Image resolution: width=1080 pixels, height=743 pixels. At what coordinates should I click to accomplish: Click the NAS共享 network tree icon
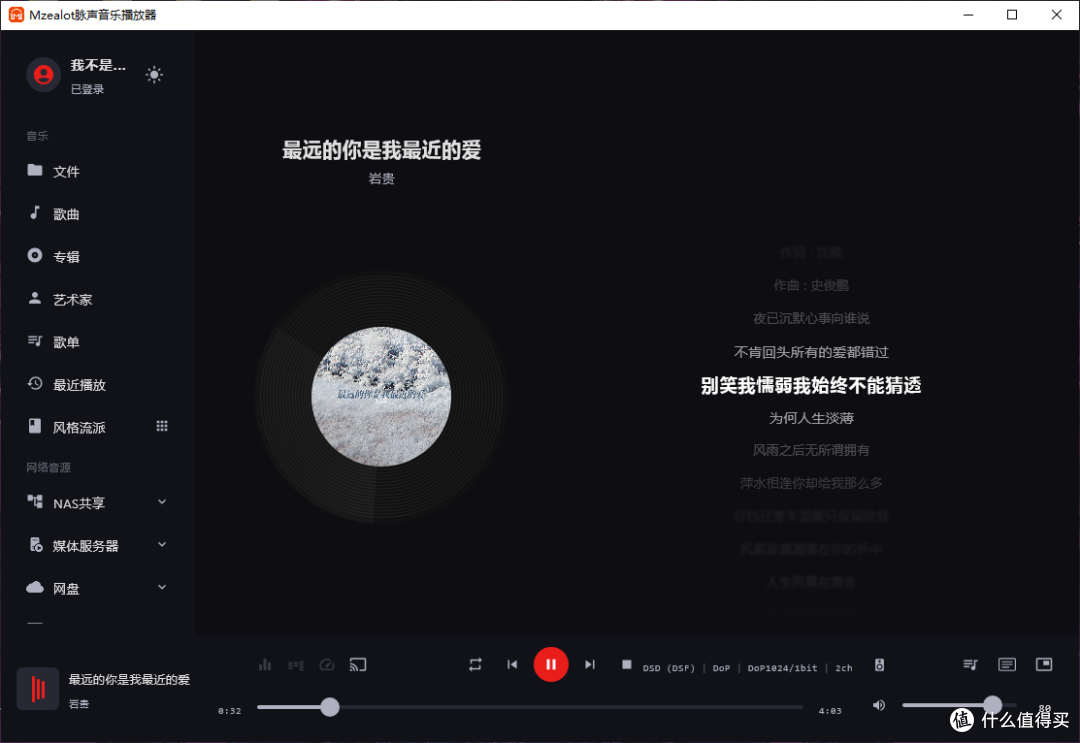pos(34,501)
